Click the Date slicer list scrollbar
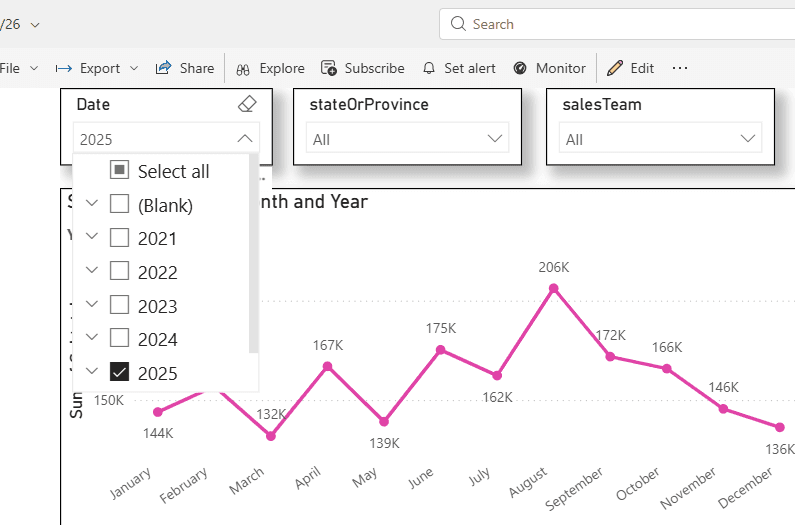This screenshot has width=795, height=525. [254, 254]
